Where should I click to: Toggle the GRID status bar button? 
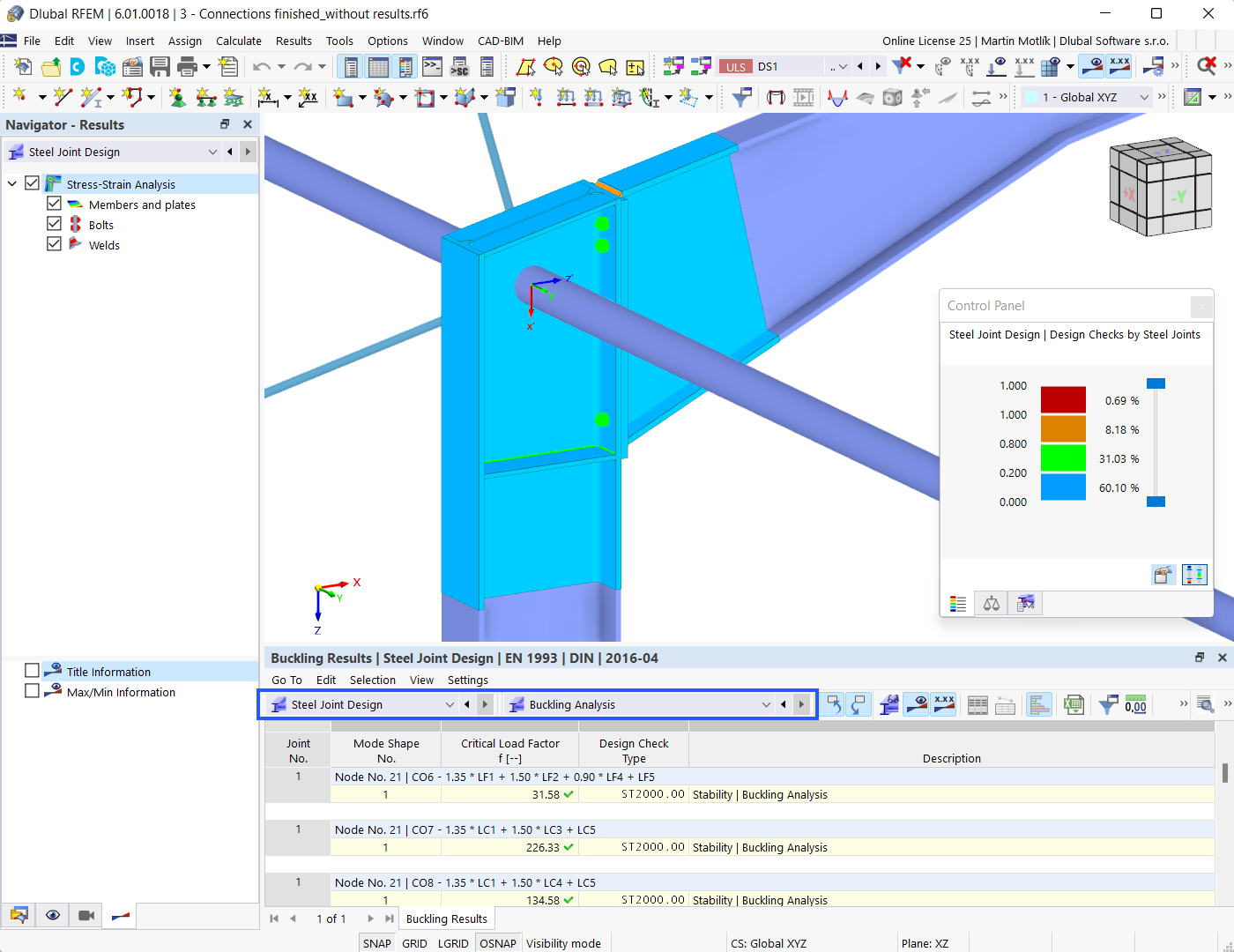pyautogui.click(x=414, y=943)
